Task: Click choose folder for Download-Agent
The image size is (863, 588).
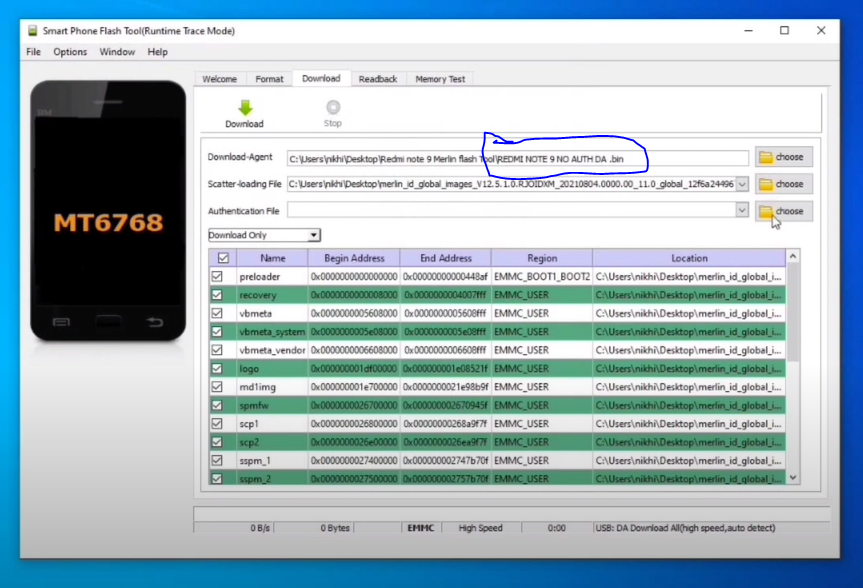Action: pos(784,157)
